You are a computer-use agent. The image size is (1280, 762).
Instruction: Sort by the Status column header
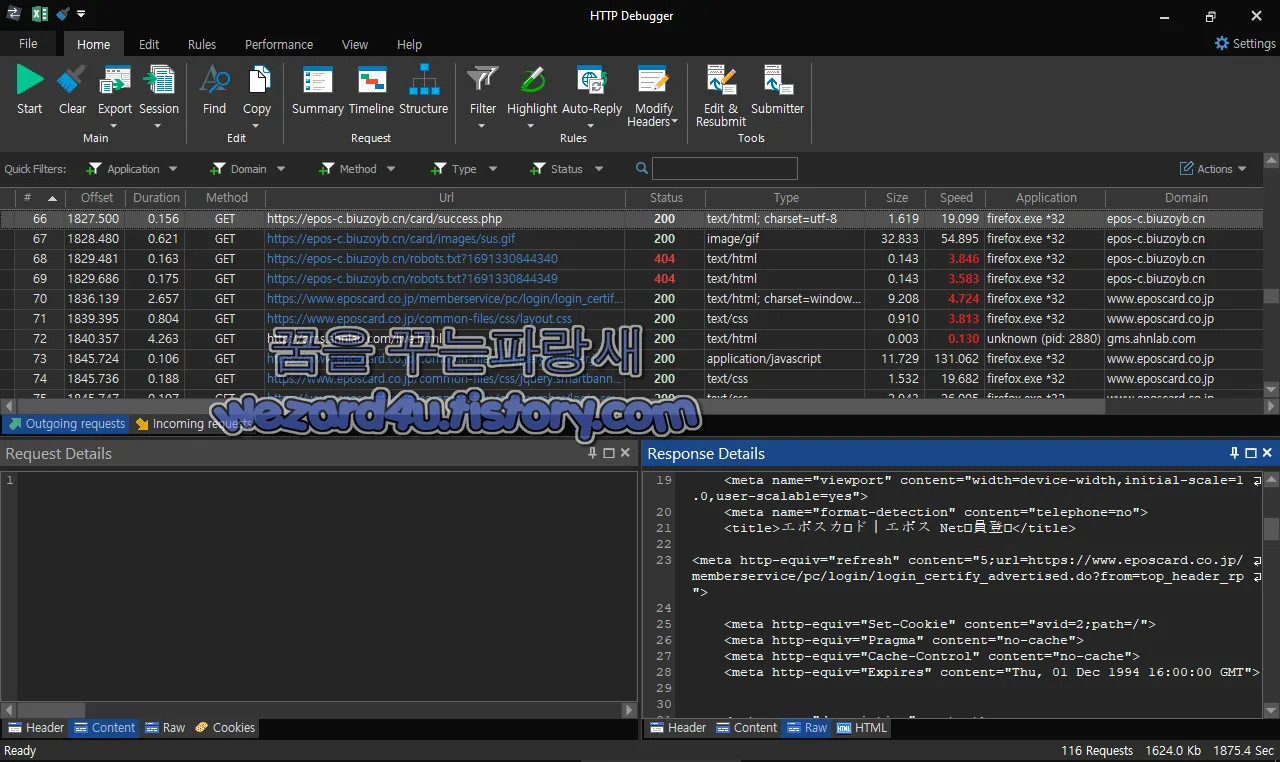tap(666, 198)
